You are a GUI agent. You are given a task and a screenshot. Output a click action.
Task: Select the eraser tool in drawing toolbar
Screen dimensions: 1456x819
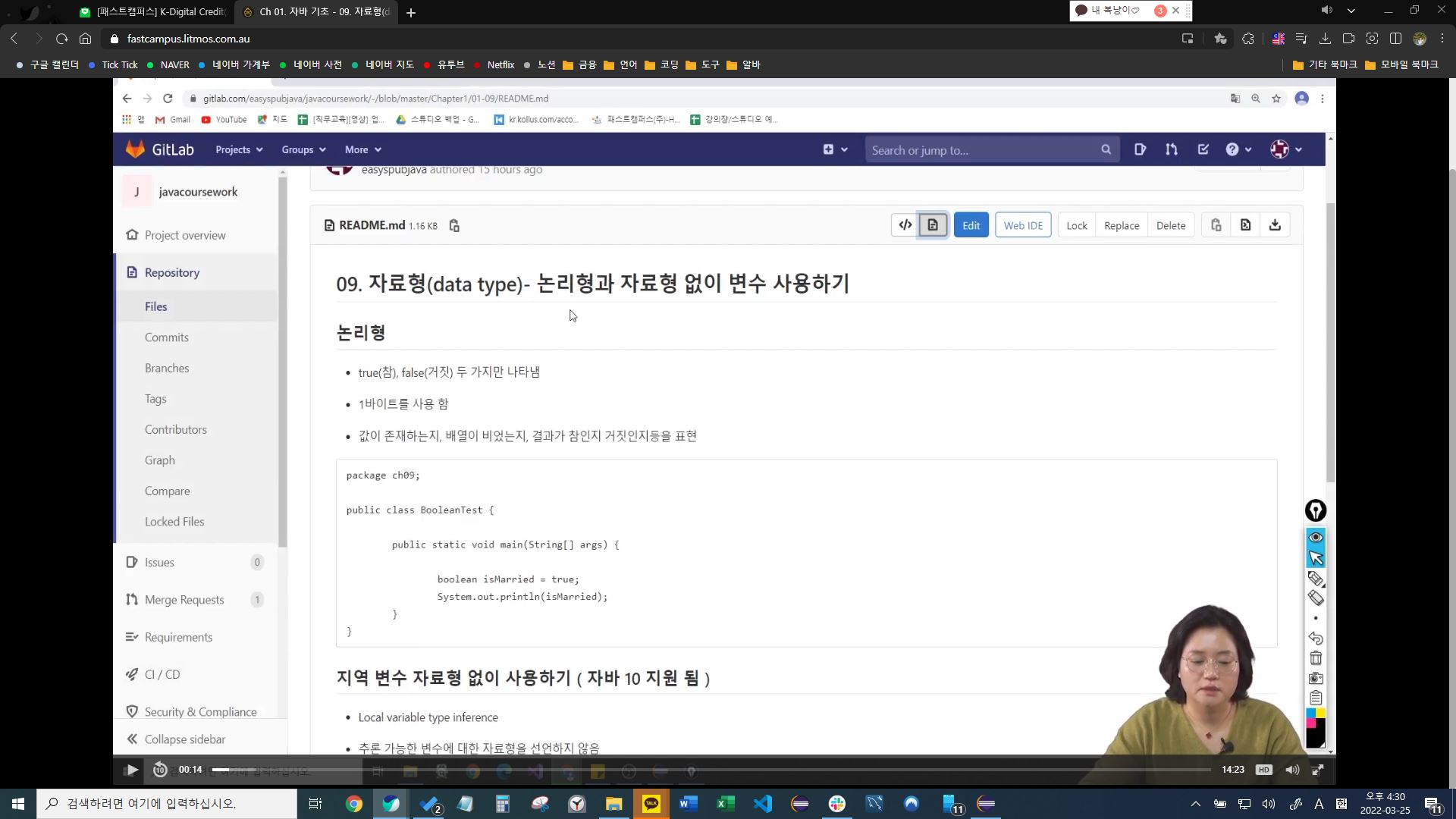(x=1316, y=598)
